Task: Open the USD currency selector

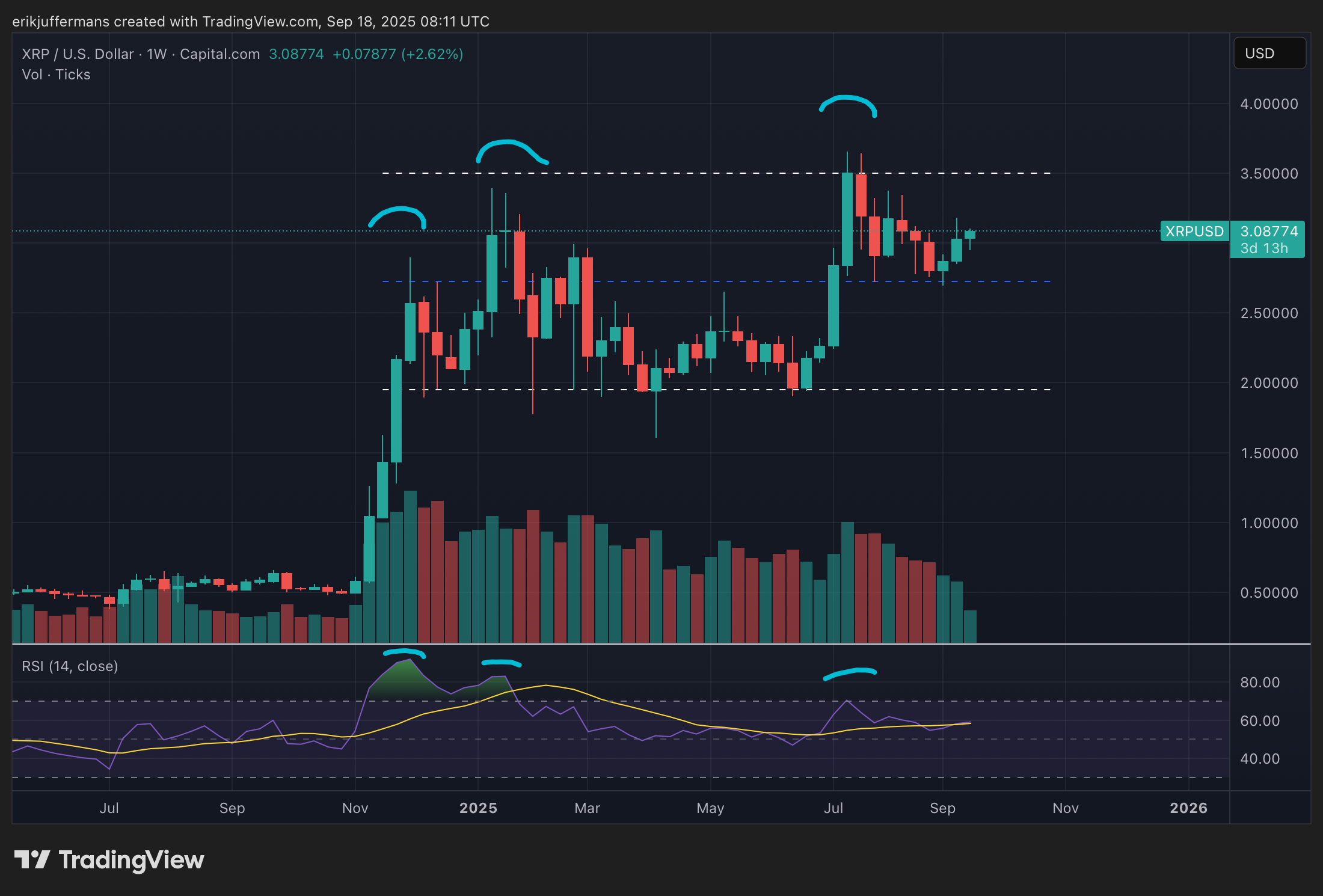Action: click(1269, 54)
